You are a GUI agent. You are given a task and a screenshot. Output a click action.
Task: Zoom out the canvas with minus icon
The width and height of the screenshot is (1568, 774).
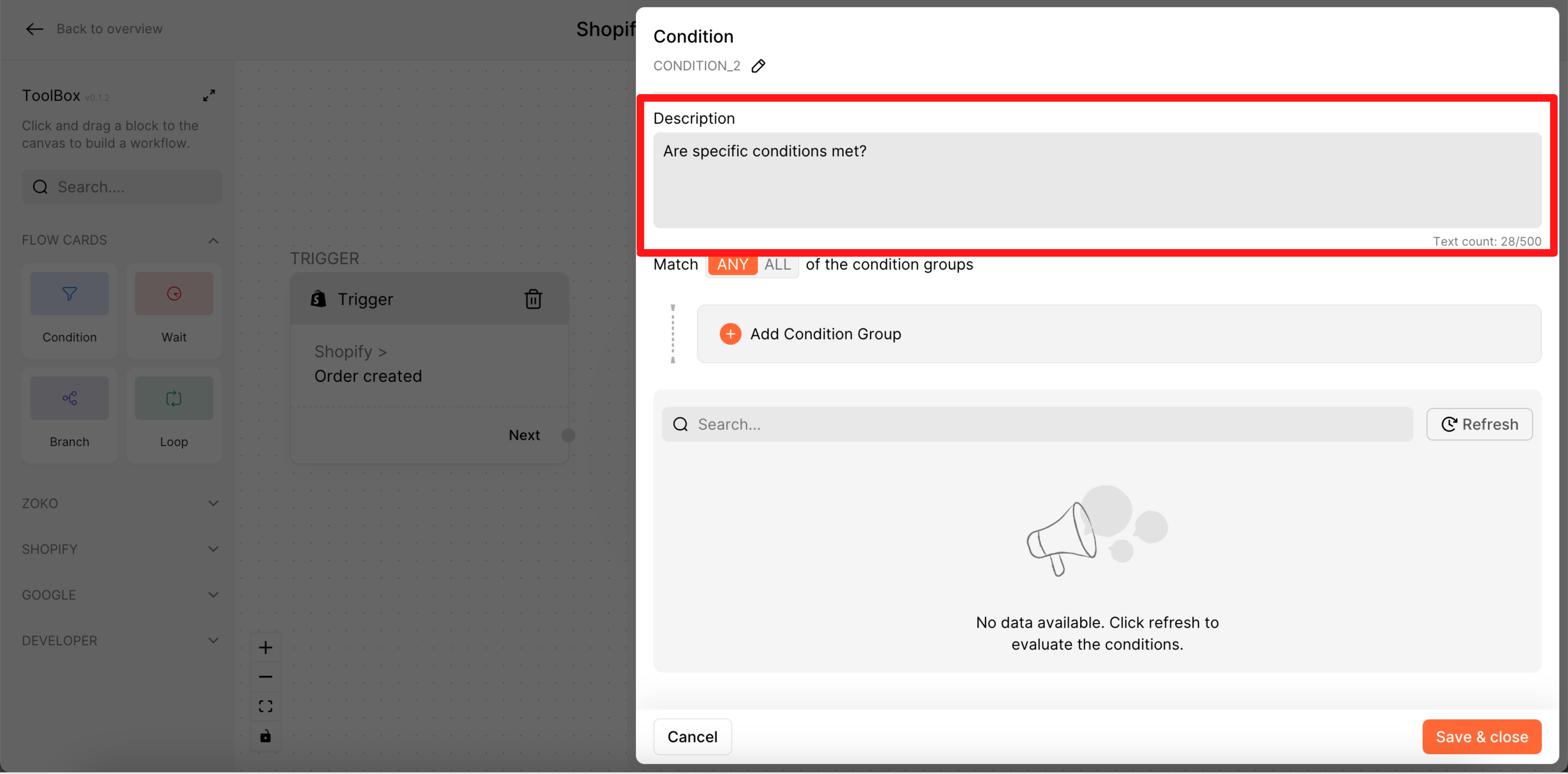point(265,677)
